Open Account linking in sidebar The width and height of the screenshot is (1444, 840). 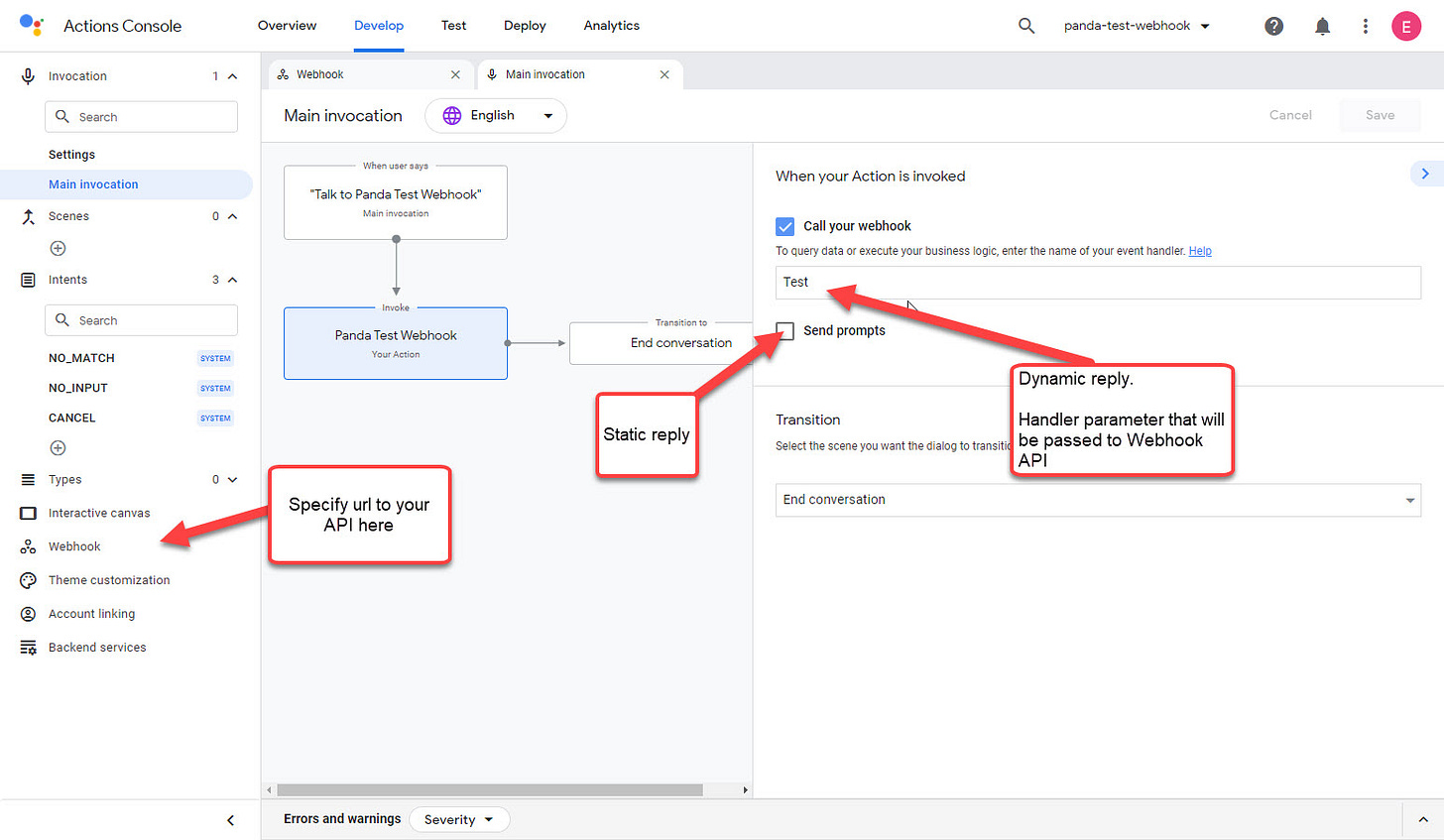coord(91,614)
